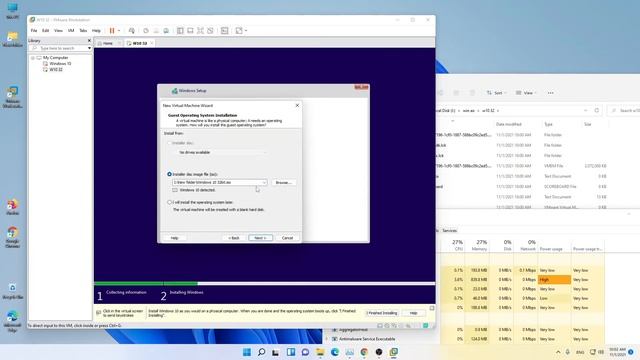The height and width of the screenshot is (360, 640).
Task: Show hidden system tray icons
Action: [558, 352]
